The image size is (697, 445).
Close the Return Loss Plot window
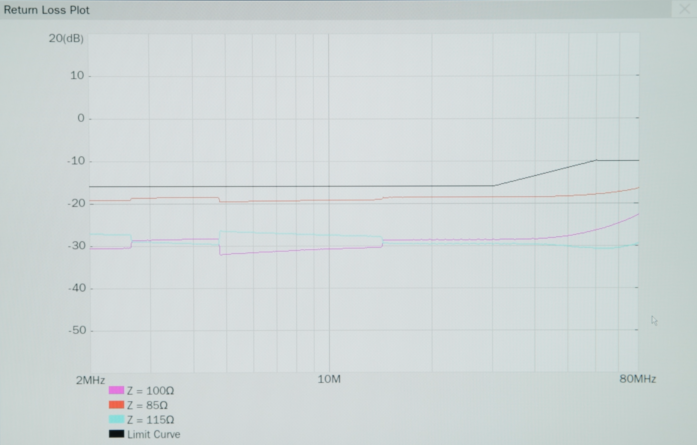click(685, 8)
